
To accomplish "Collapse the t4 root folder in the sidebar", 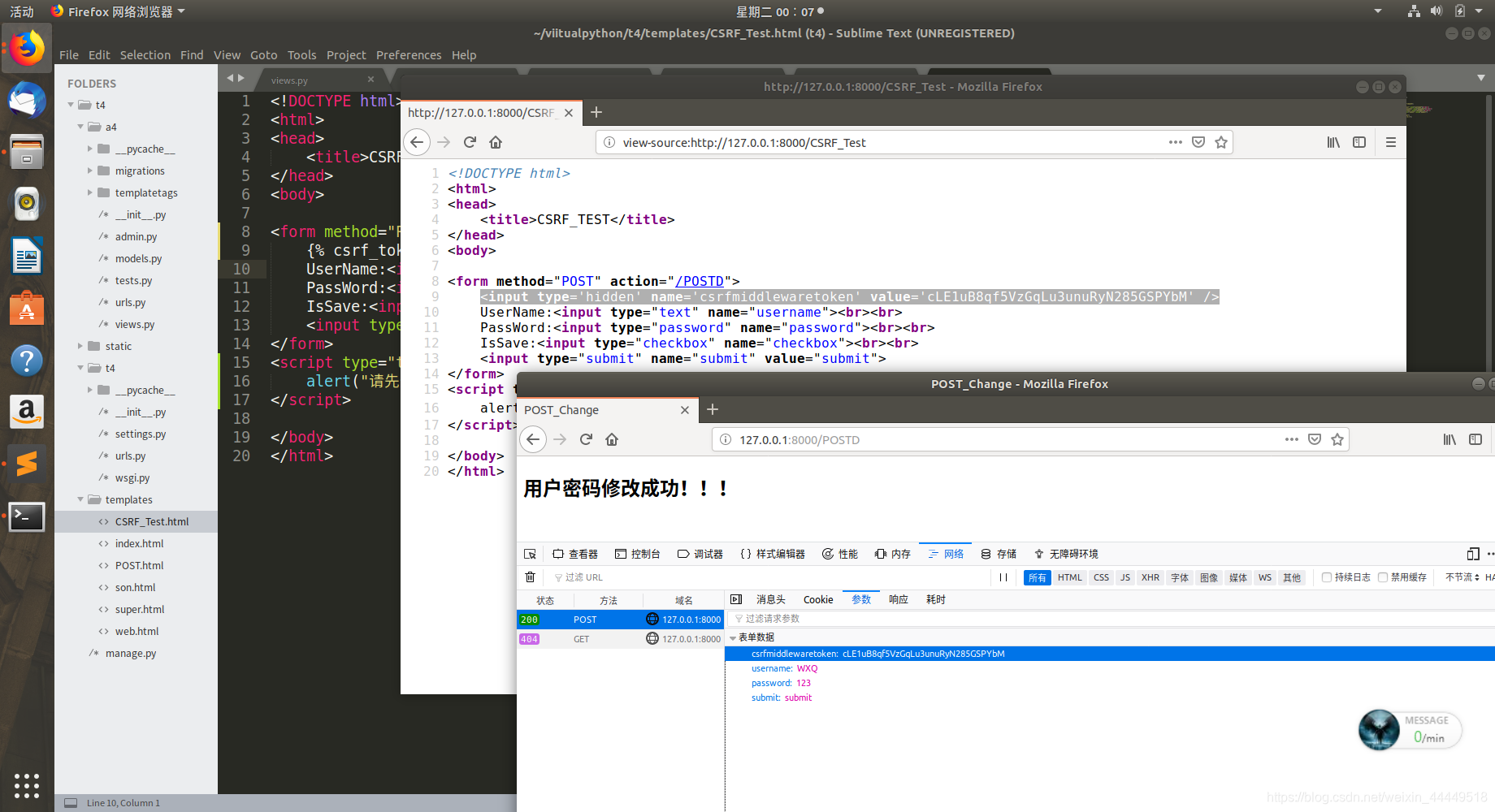I will pos(71,105).
